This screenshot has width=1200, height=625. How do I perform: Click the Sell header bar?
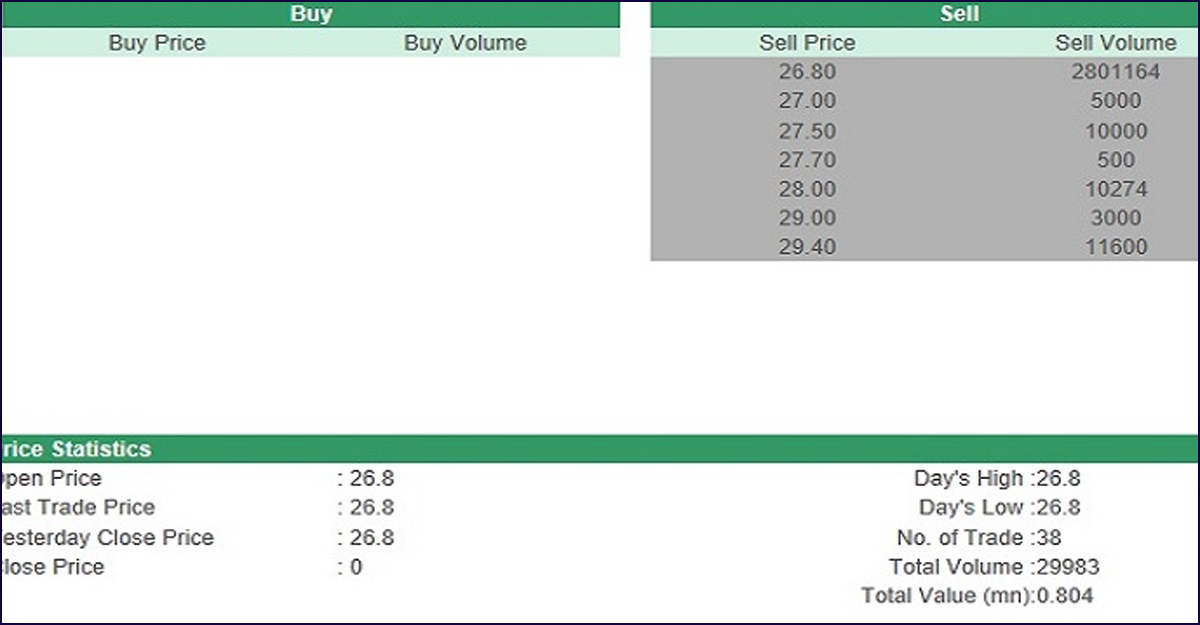coord(959,14)
